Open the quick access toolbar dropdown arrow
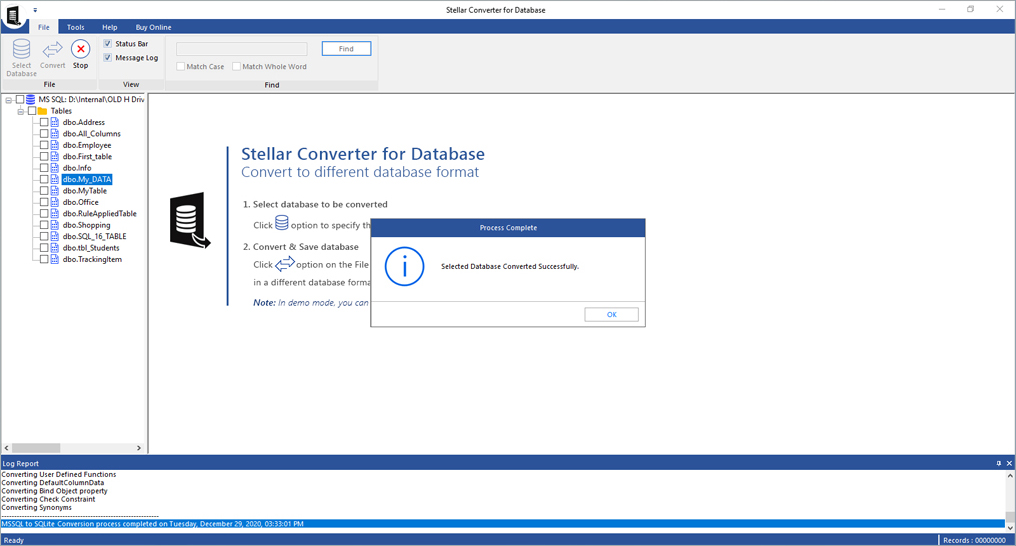1016x546 pixels. click(x=35, y=10)
